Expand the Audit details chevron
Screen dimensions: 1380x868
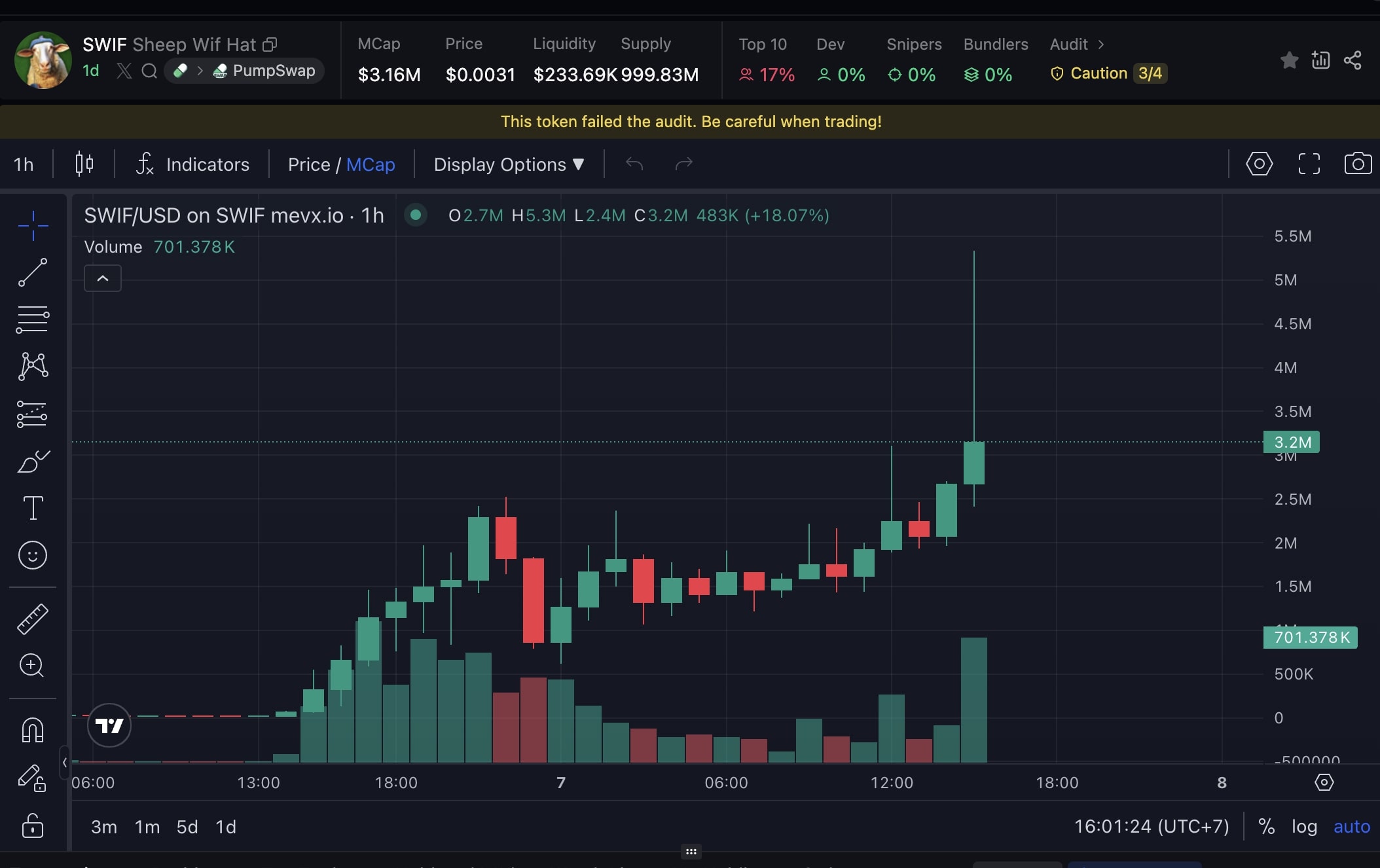pos(1101,45)
